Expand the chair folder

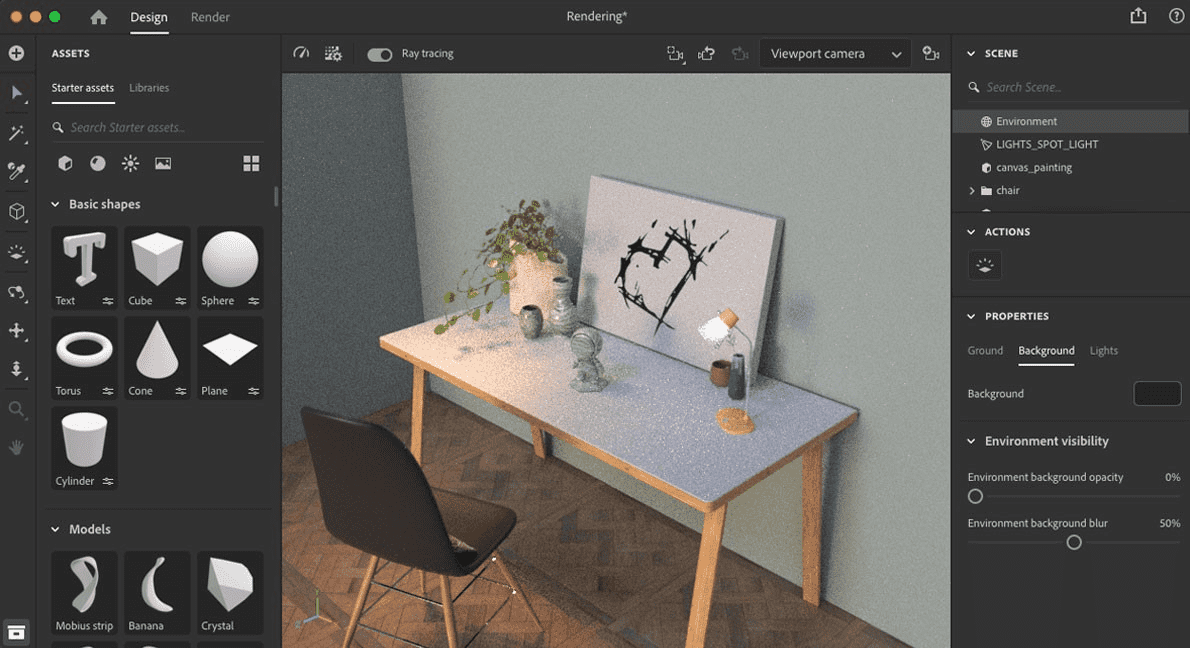pos(972,190)
